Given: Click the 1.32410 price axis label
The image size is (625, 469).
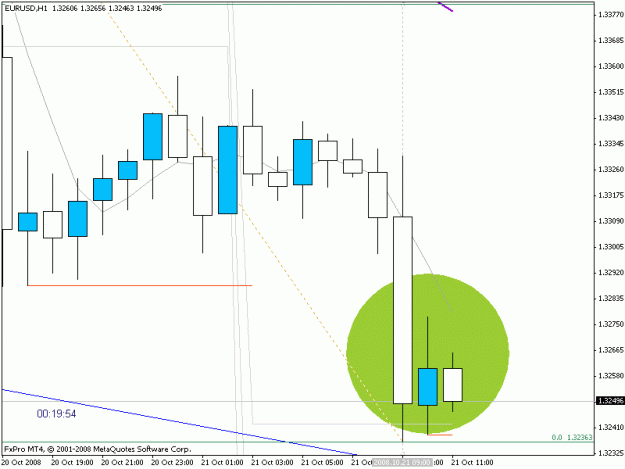Looking at the screenshot, I should point(611,428).
